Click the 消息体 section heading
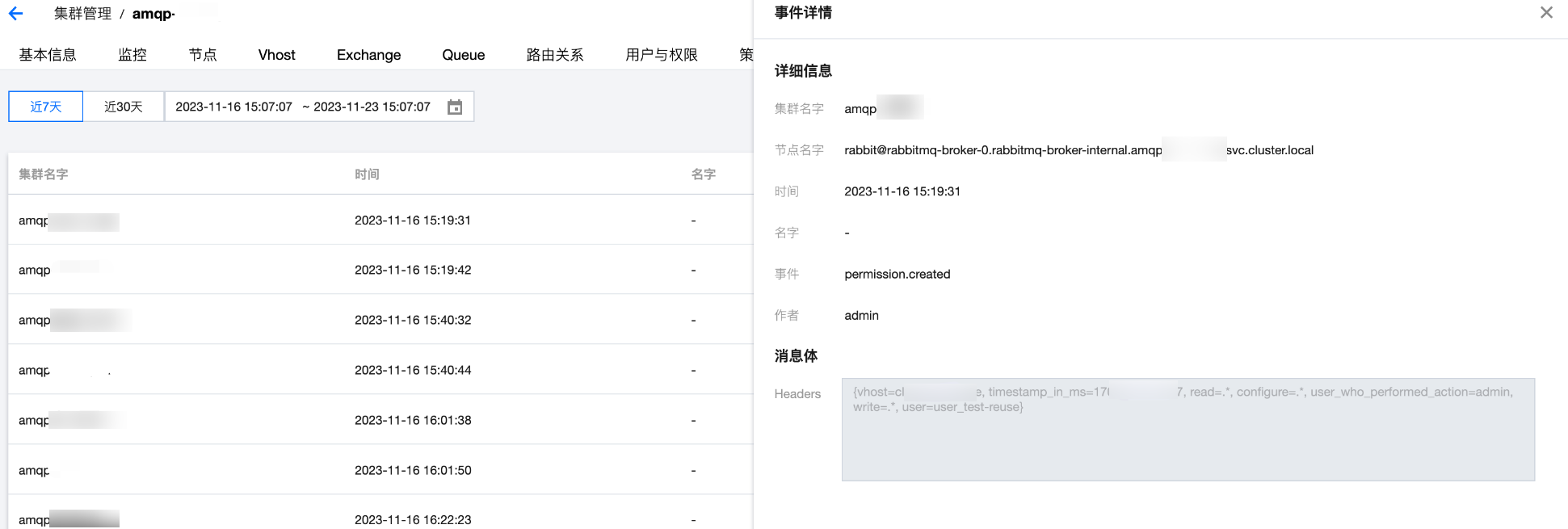The image size is (1568, 529). 796,356
